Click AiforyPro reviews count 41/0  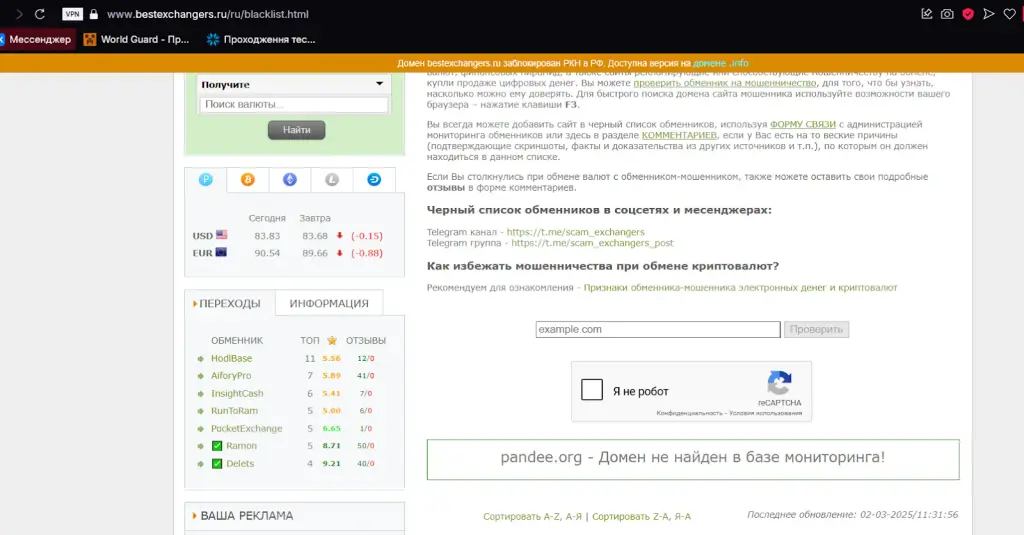(366, 376)
